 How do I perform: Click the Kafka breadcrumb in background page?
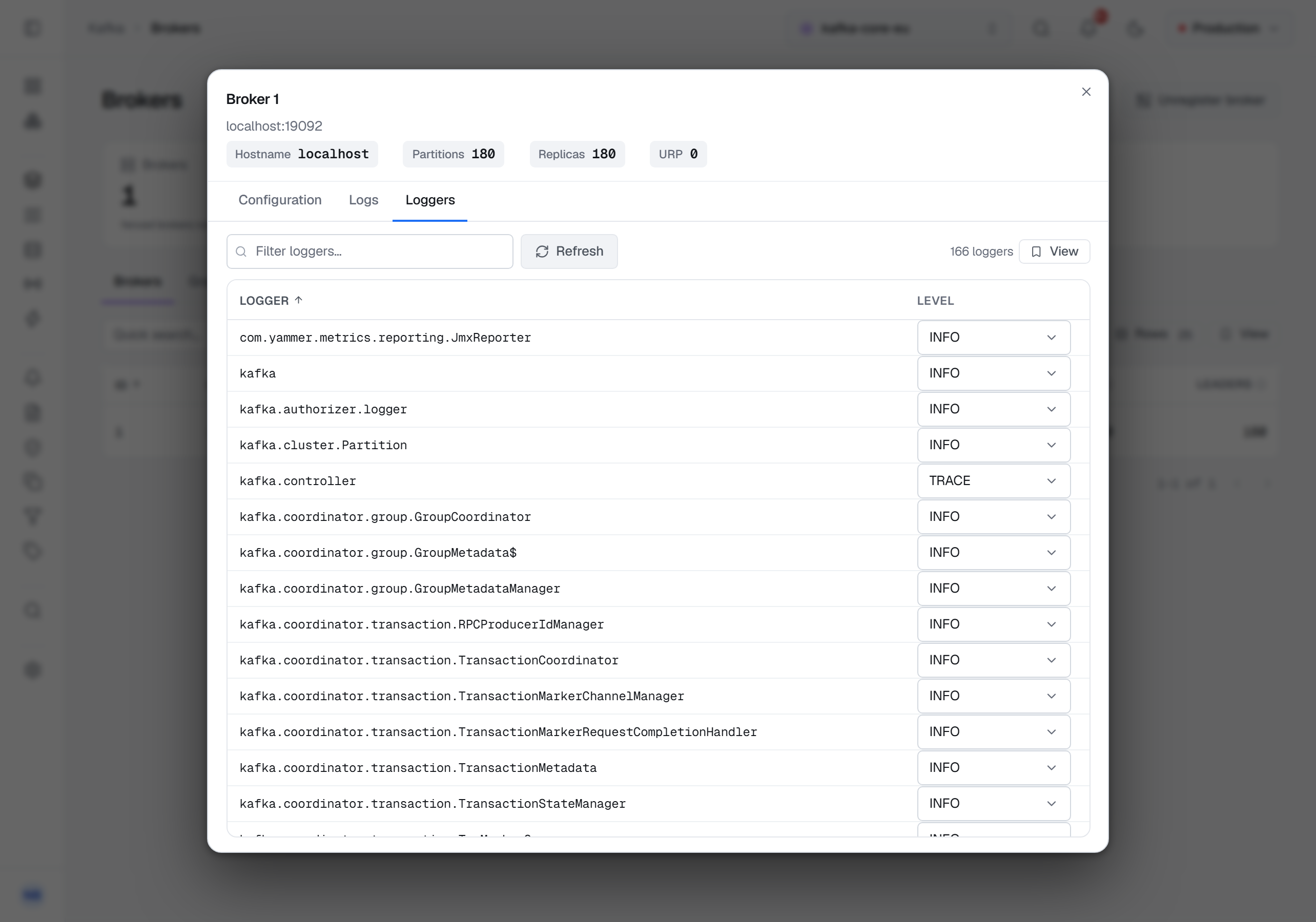106,28
